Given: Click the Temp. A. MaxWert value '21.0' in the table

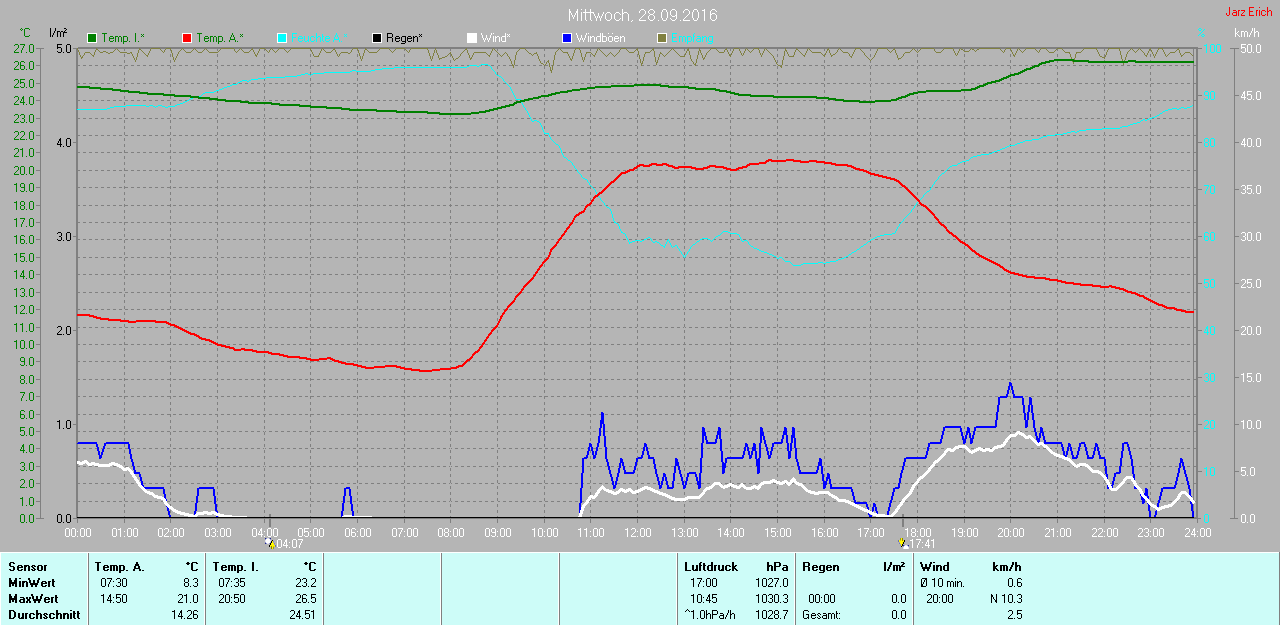Looking at the screenshot, I should click(x=187, y=599).
